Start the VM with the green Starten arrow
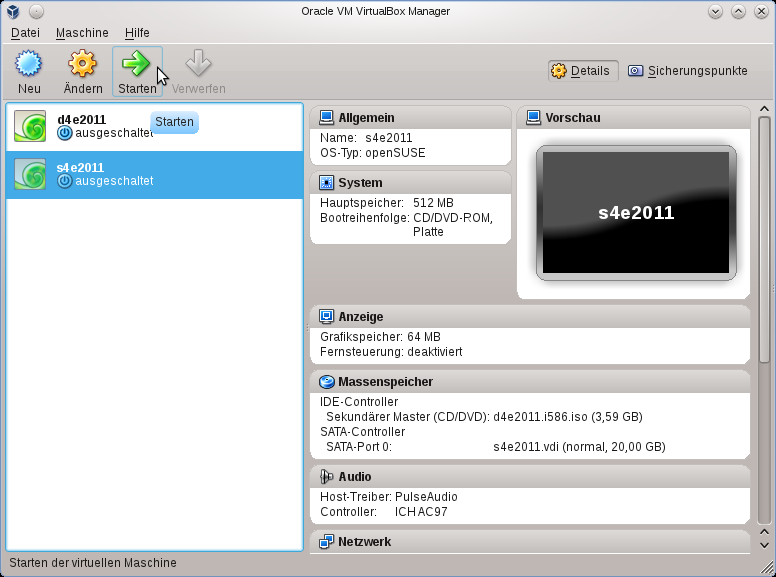Viewport: 776px width, 577px height. coord(136,63)
